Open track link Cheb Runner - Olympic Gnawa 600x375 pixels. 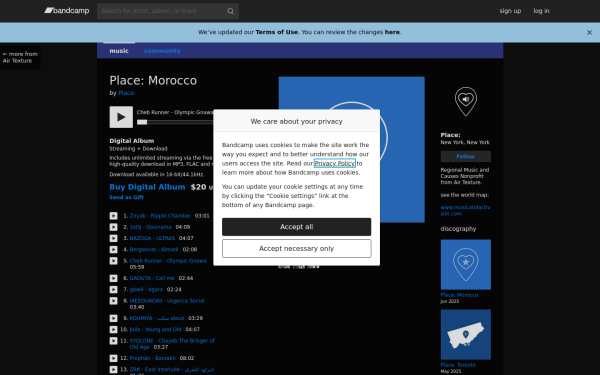tap(168, 261)
